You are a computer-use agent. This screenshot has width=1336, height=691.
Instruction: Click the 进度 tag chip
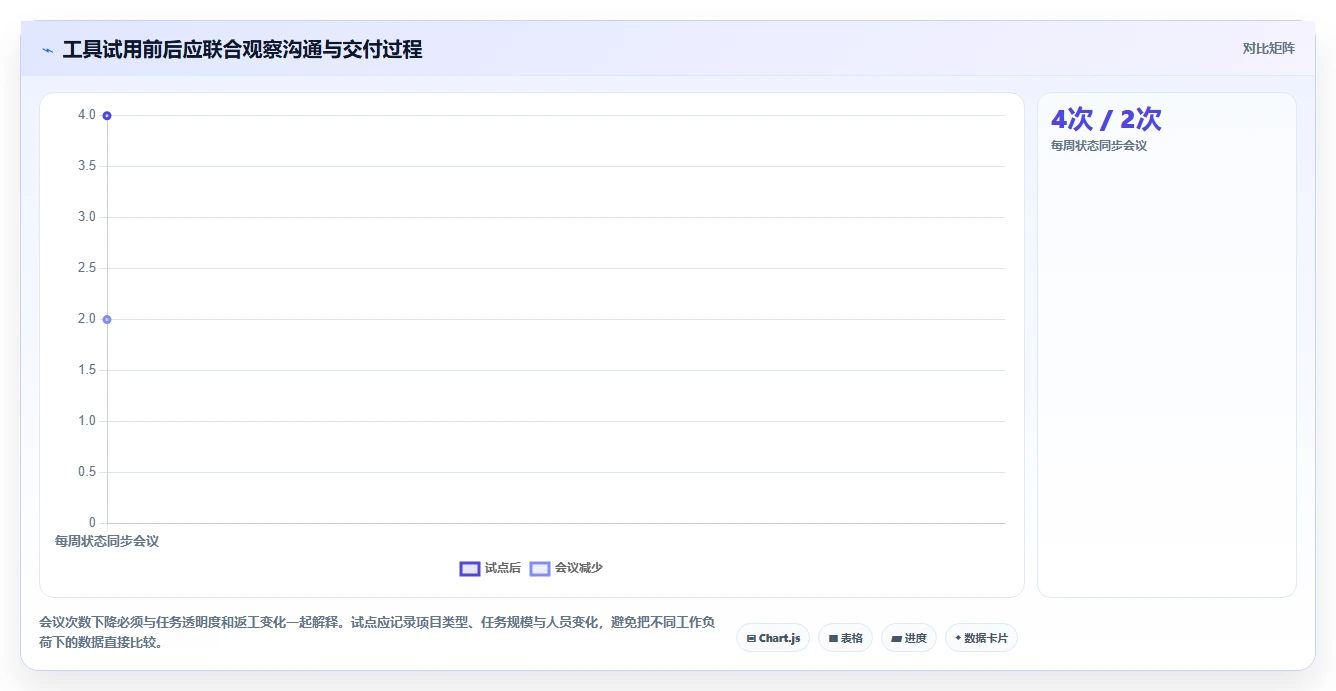908,638
